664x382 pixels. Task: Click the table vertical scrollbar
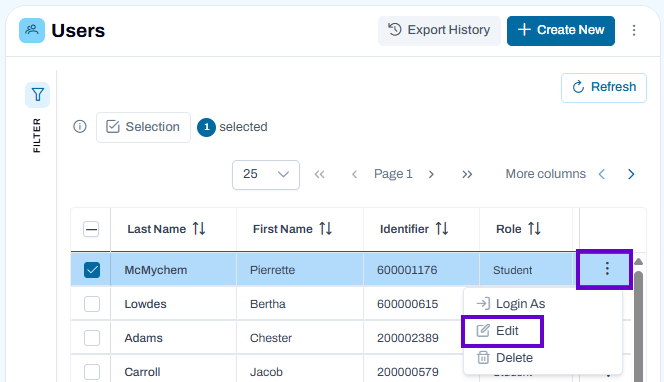tap(638, 326)
